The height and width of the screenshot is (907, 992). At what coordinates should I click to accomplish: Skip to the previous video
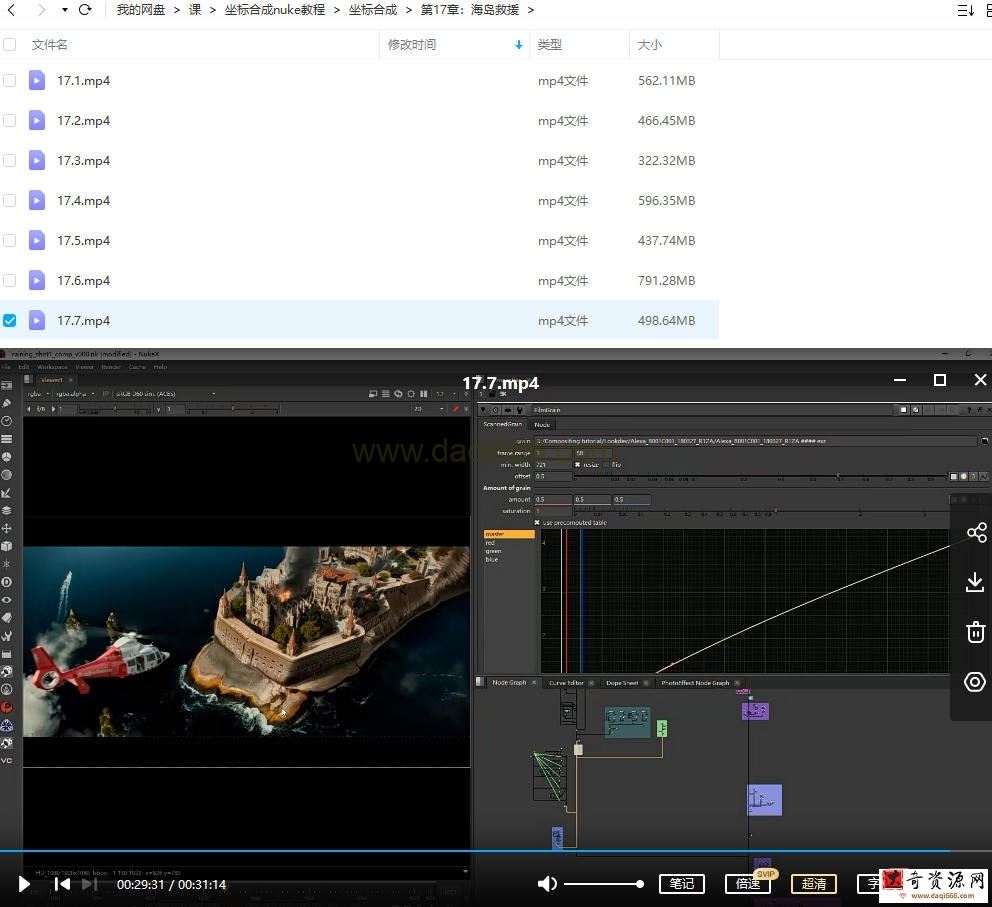(62, 884)
